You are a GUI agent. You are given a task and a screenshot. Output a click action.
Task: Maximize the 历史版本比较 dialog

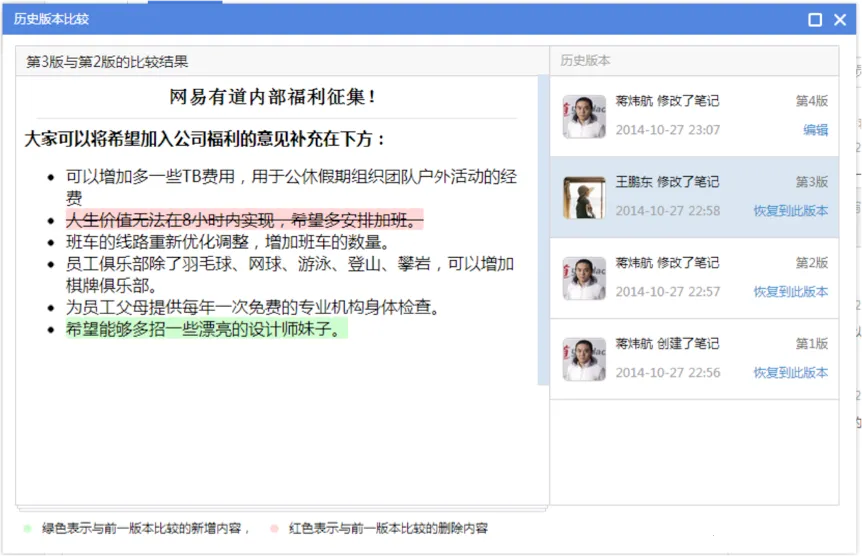815,20
